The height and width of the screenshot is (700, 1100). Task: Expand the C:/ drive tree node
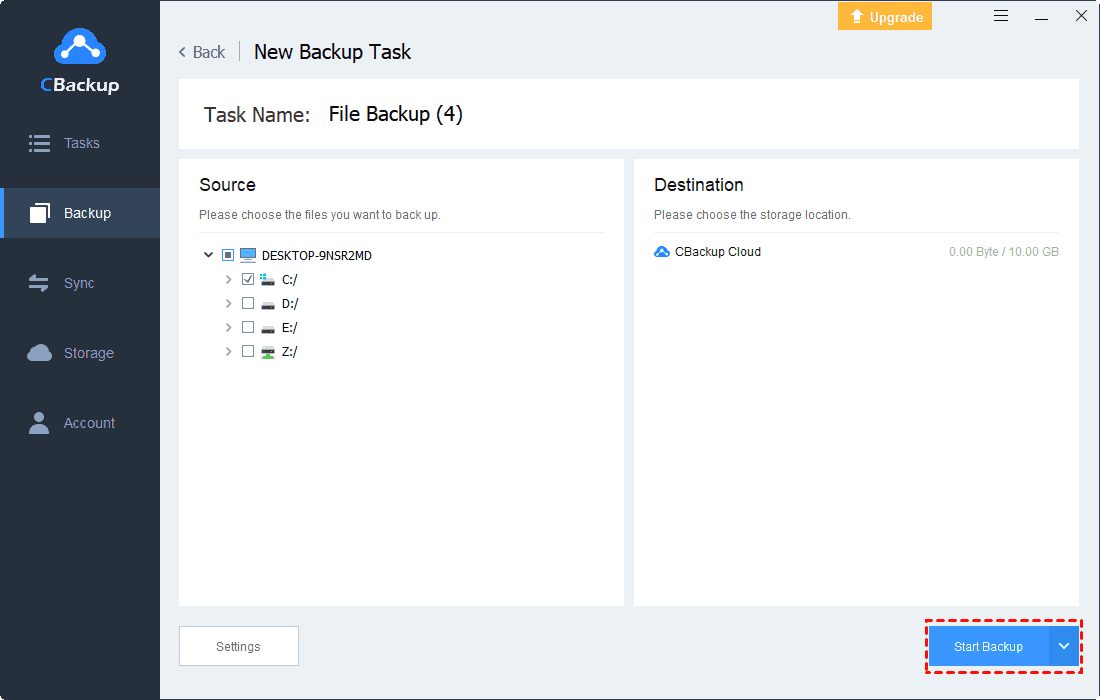(228, 279)
